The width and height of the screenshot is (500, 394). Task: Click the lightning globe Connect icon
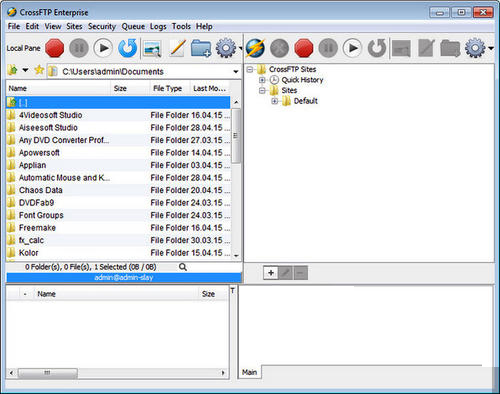point(255,48)
